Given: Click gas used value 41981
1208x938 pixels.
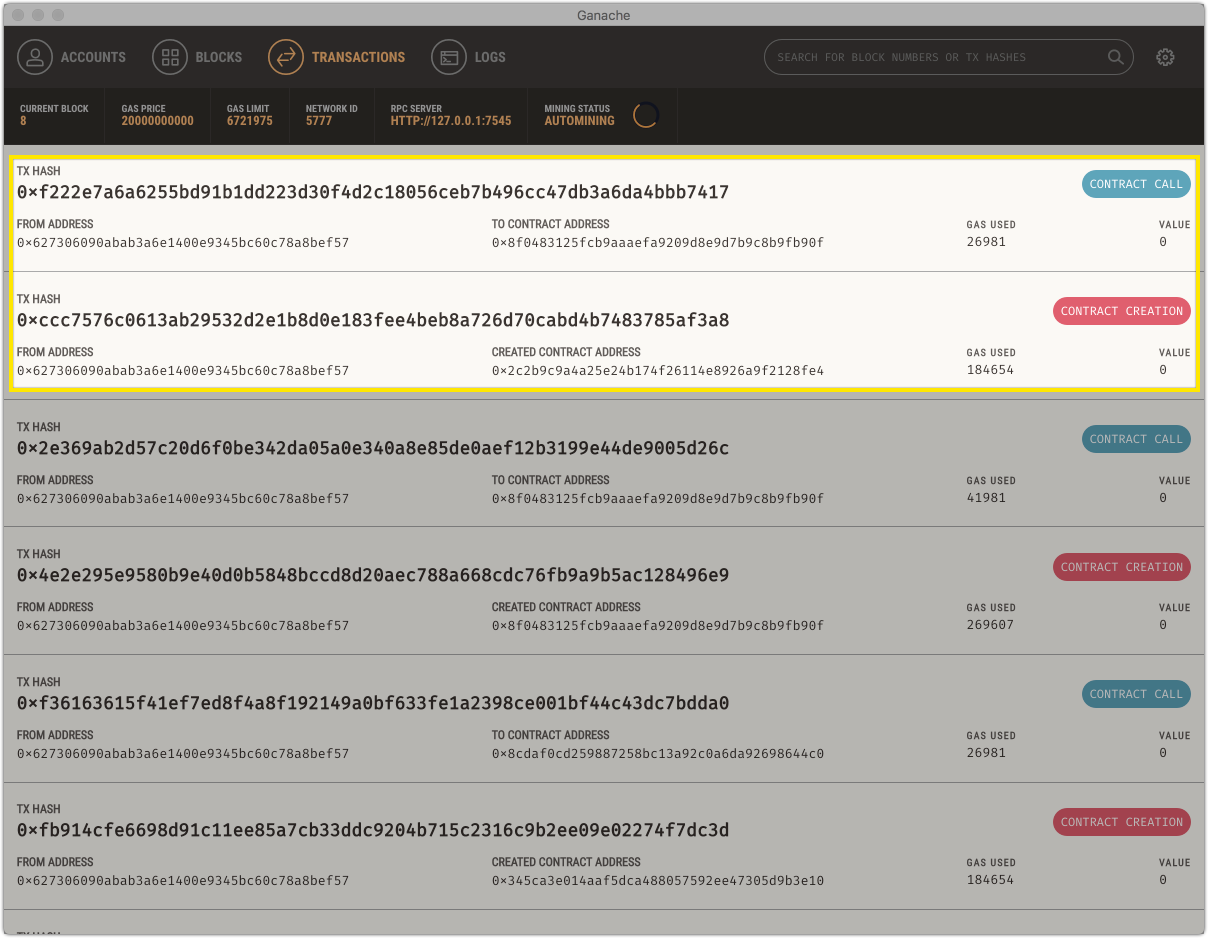Looking at the screenshot, I should pyautogui.click(x=986, y=498).
